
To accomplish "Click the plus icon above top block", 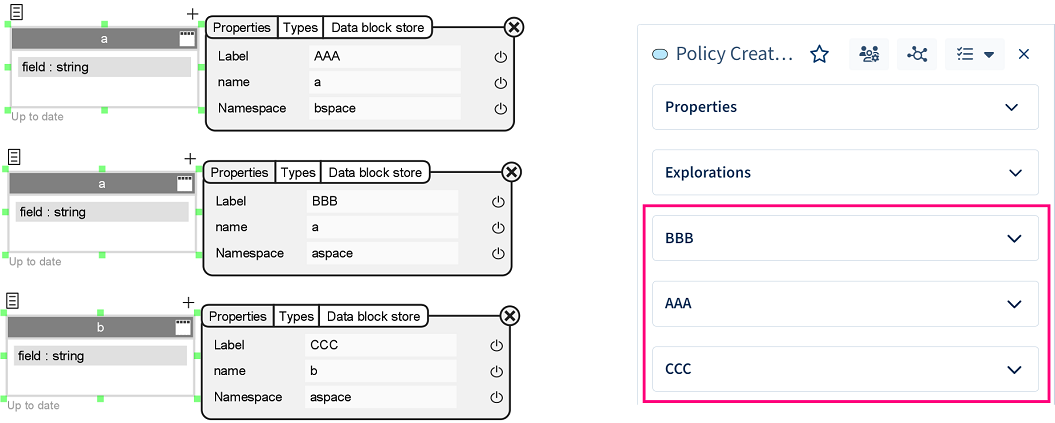I will [x=192, y=14].
